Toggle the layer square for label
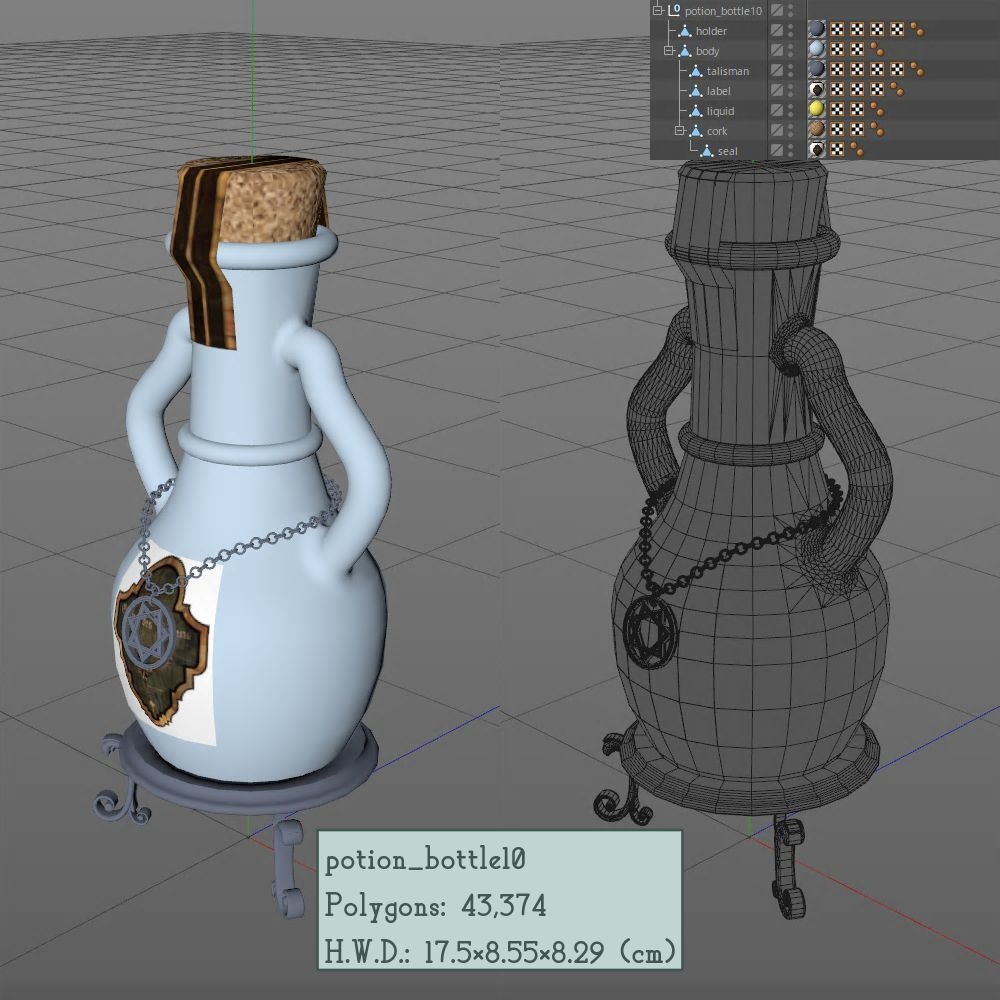Viewport: 1000px width, 1000px height. [x=776, y=90]
